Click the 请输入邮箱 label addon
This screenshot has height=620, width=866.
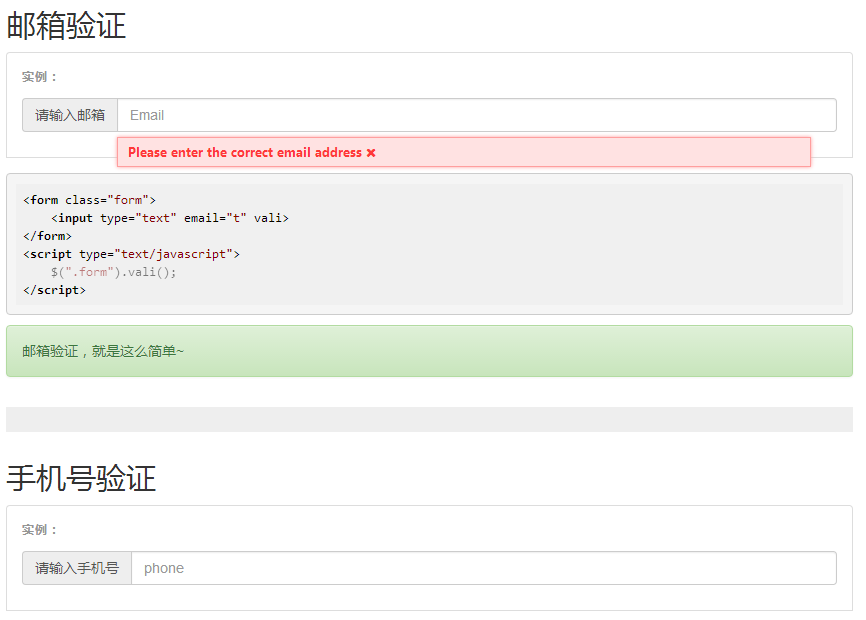point(70,115)
